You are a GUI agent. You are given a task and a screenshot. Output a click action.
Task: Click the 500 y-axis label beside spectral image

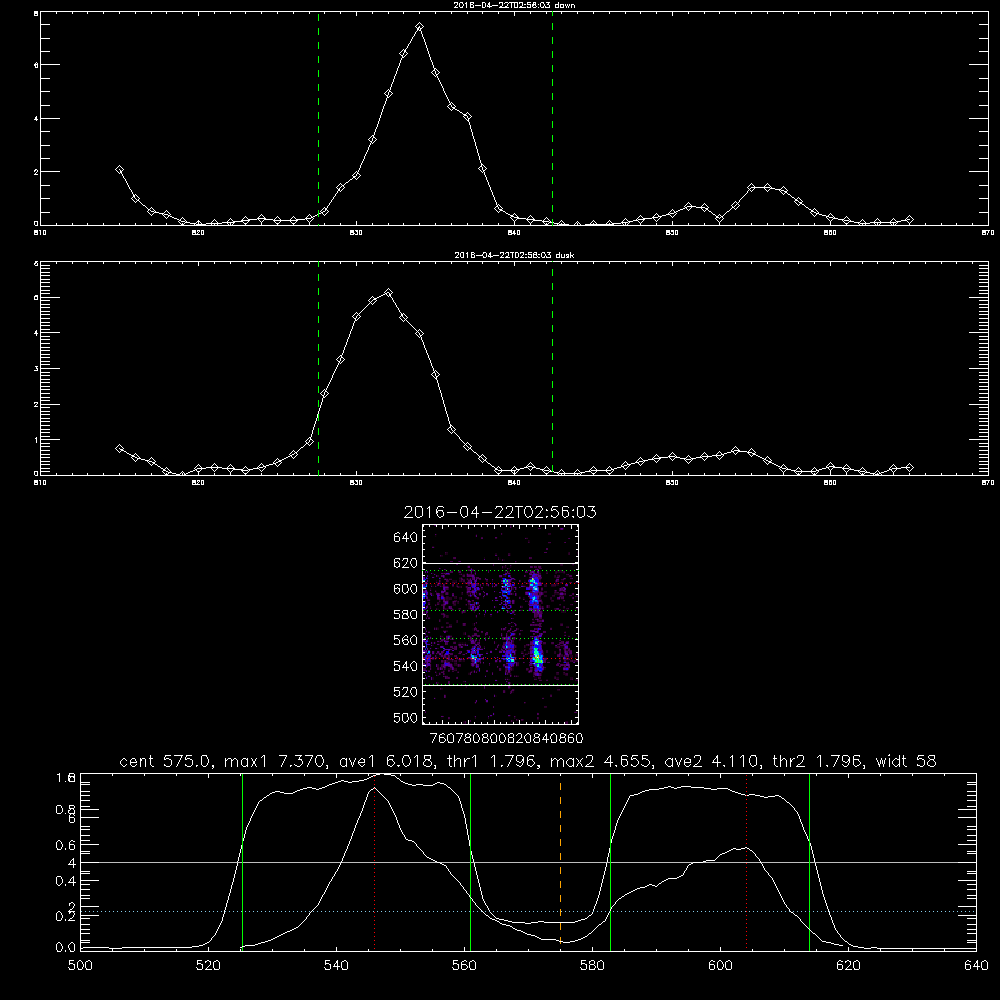(406, 717)
